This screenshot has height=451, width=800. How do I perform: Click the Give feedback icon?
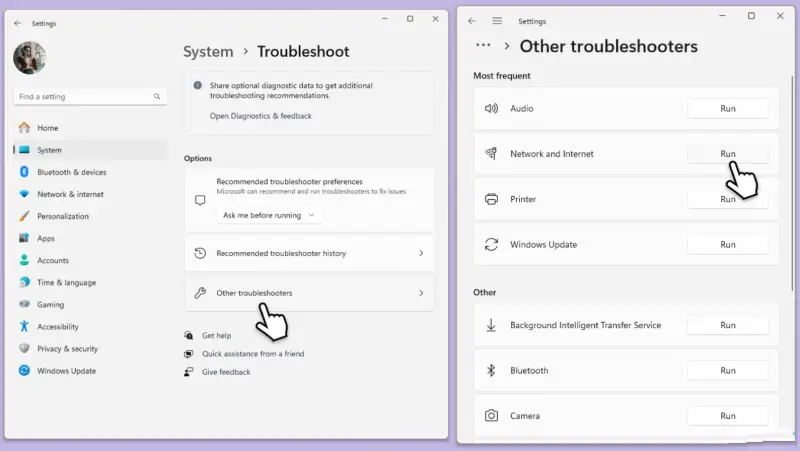(x=189, y=371)
